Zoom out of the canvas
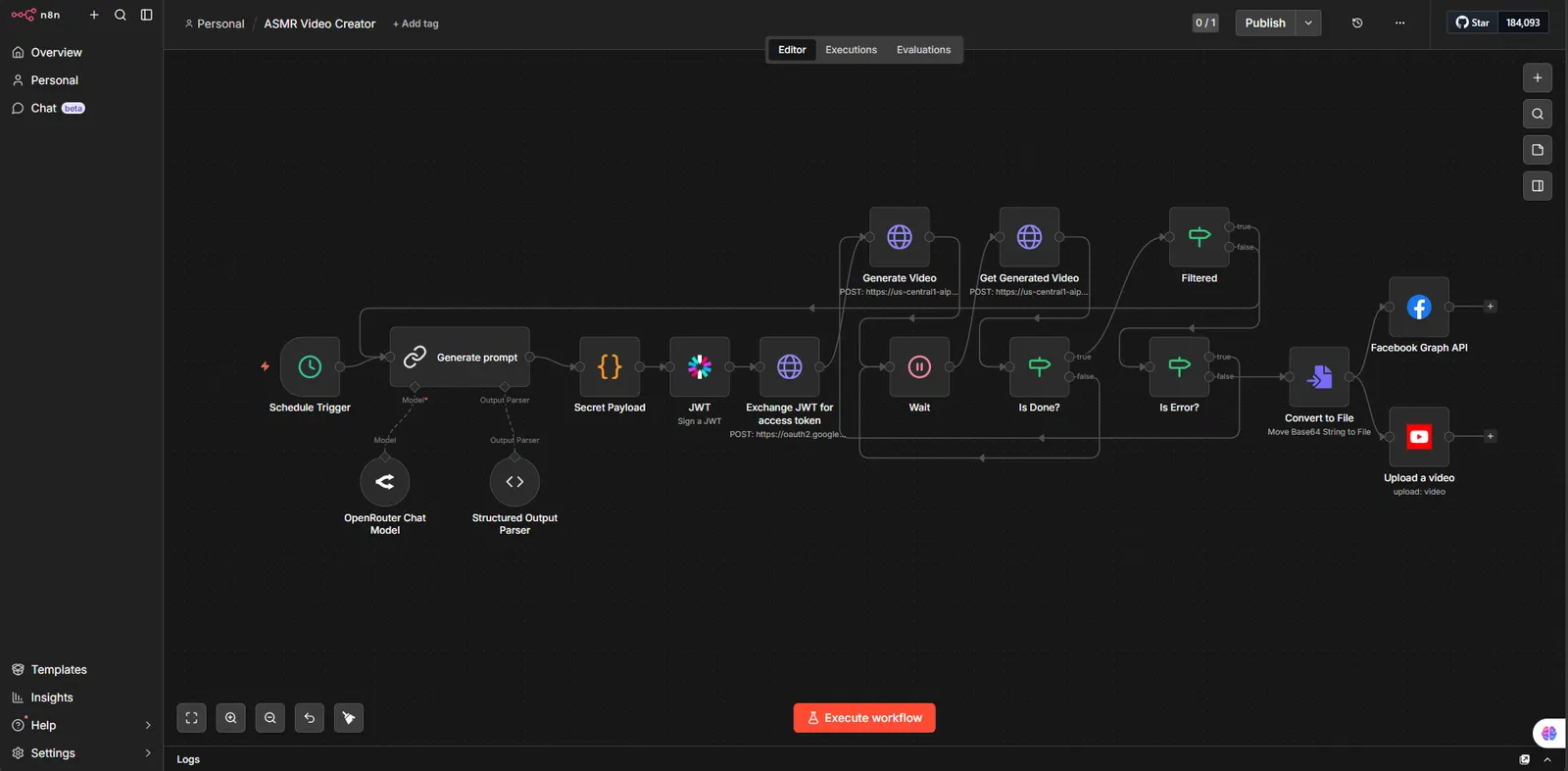Image resolution: width=1568 pixels, height=771 pixels. (x=270, y=718)
